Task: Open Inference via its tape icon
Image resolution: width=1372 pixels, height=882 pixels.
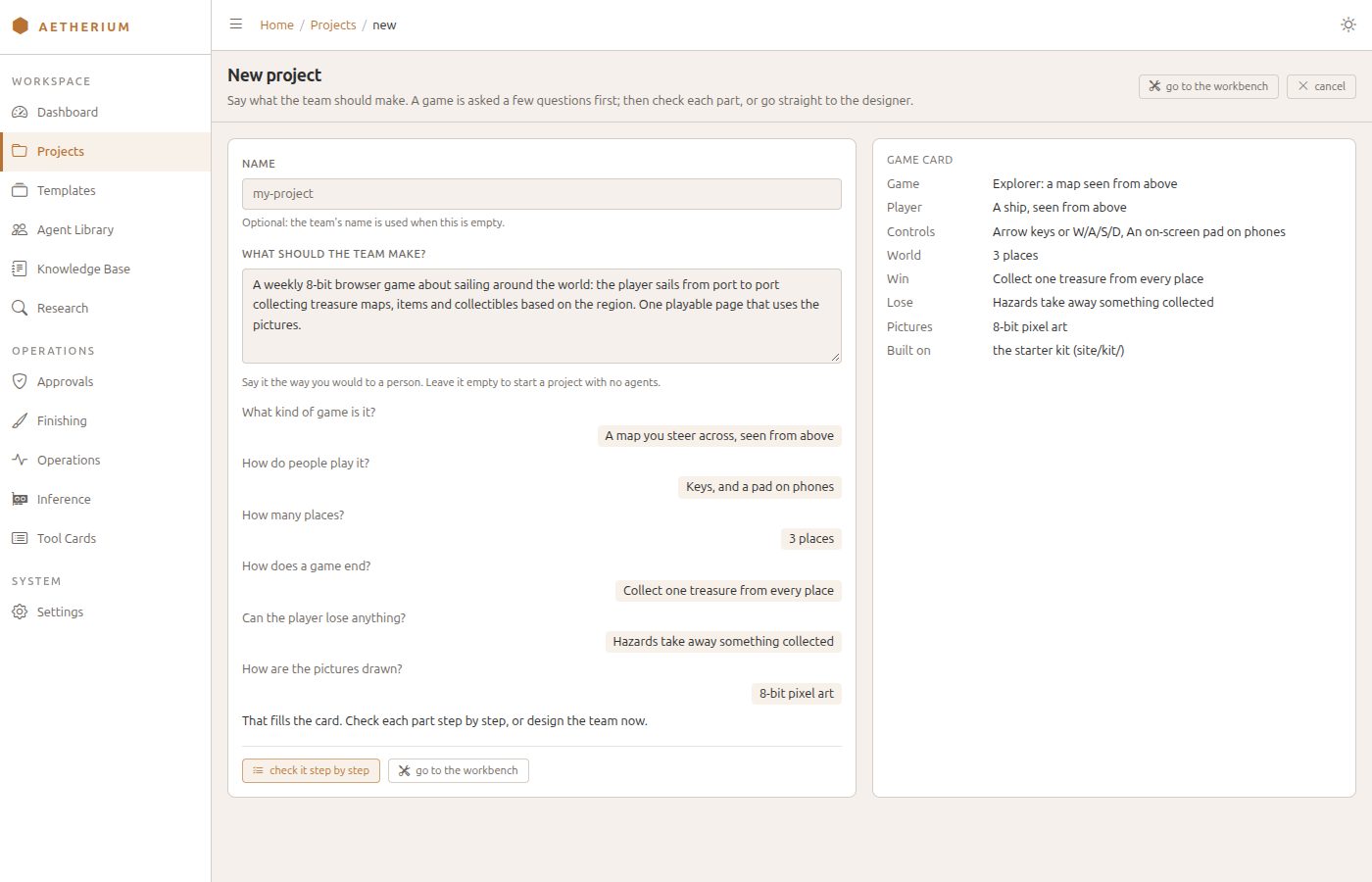Action: (x=20, y=499)
